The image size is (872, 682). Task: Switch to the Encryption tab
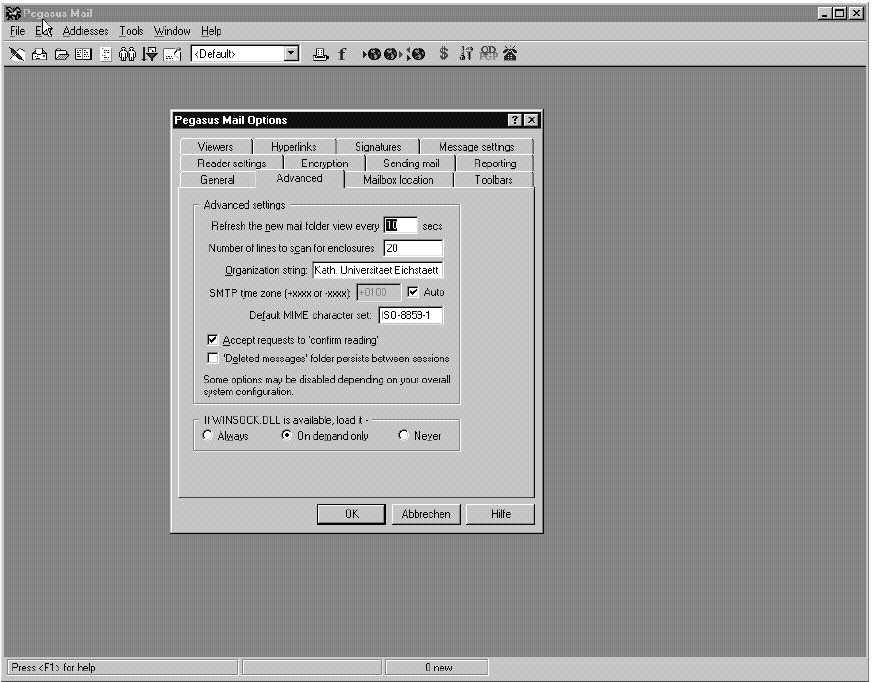(325, 164)
